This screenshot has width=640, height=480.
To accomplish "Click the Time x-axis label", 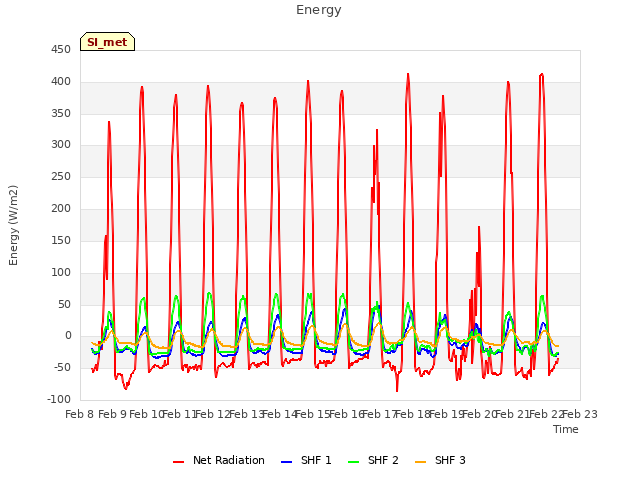I will click(x=566, y=429).
